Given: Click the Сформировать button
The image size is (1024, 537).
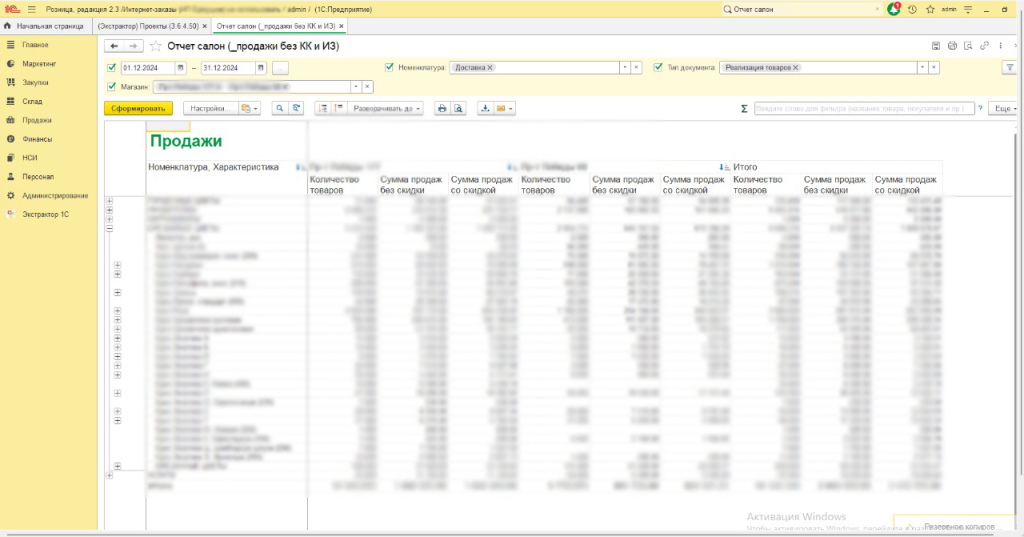Looking at the screenshot, I should coord(138,108).
